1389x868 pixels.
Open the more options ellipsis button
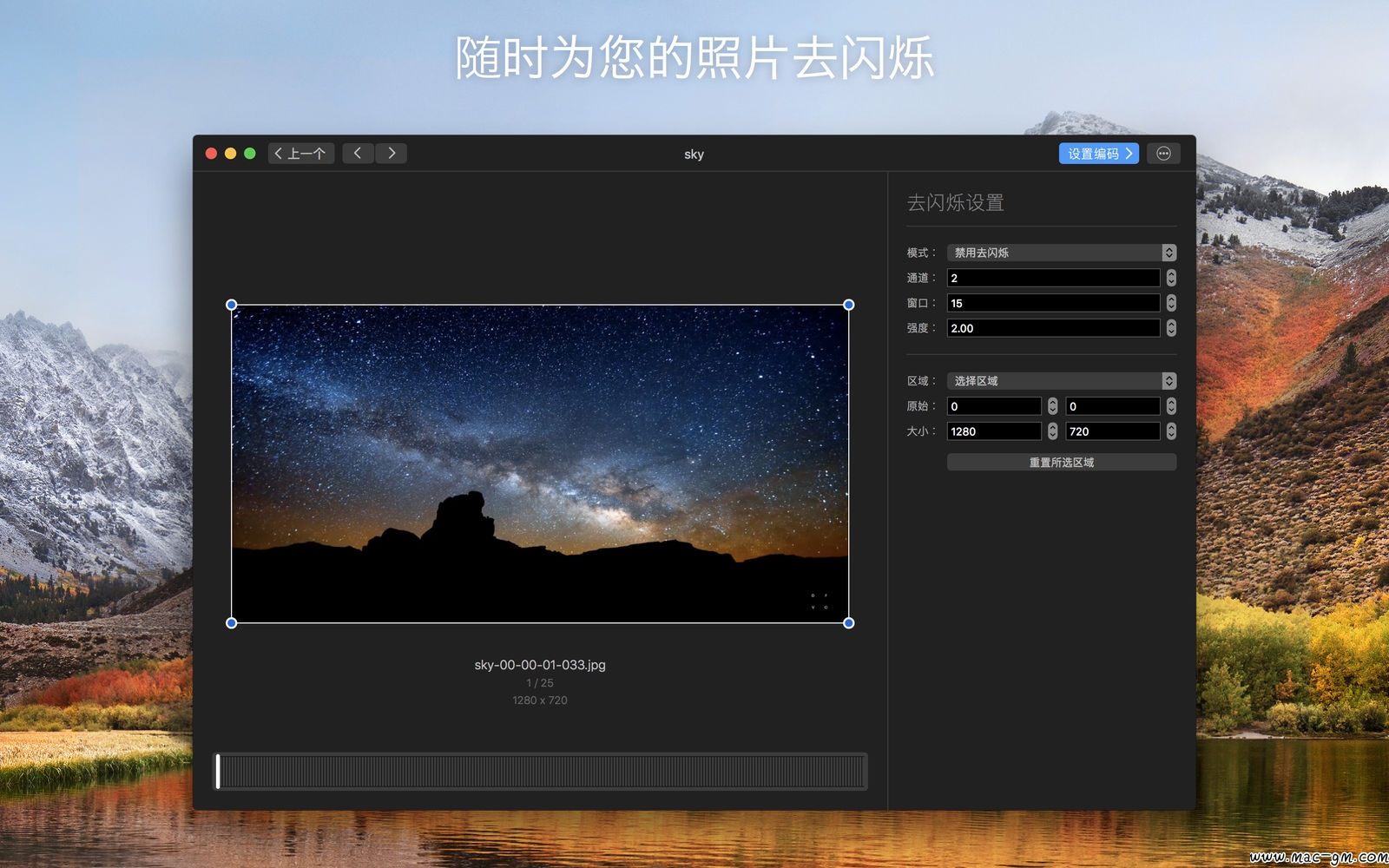pos(1163,154)
